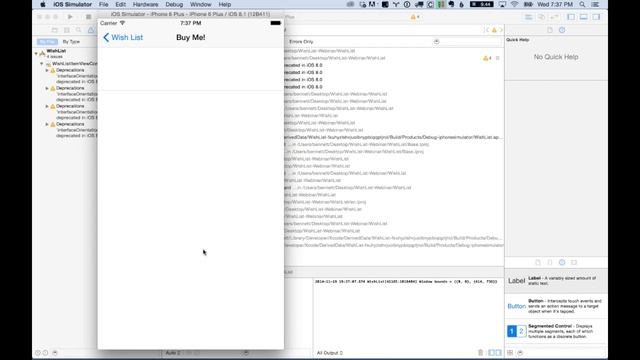Open the Symbol navigator icon

(67, 30)
